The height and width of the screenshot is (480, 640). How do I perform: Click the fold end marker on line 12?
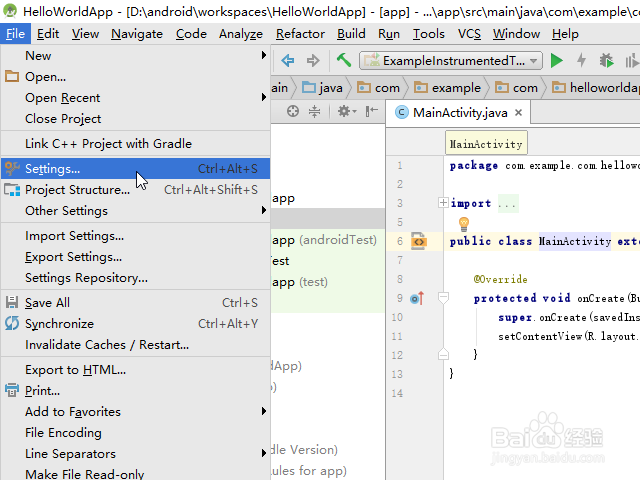click(443, 354)
